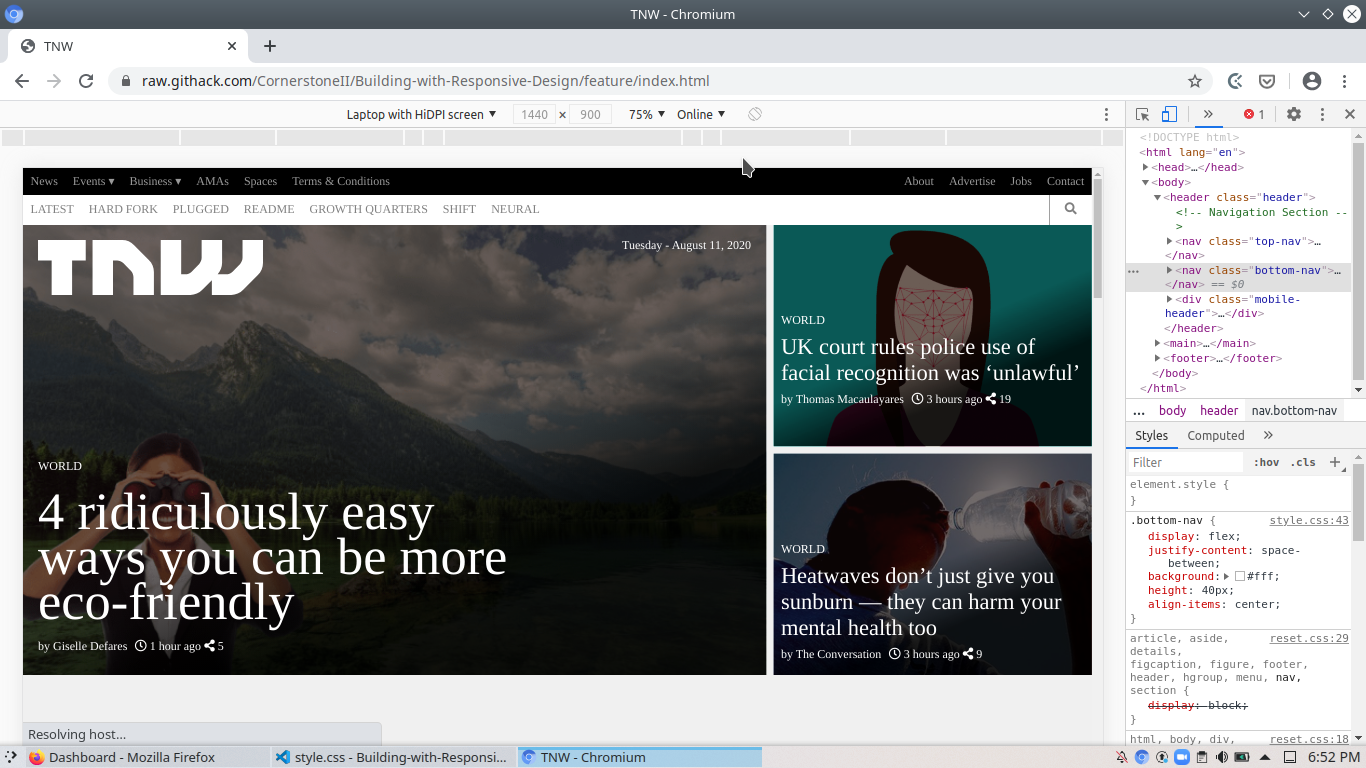Click the browser back arrow

tap(22, 81)
